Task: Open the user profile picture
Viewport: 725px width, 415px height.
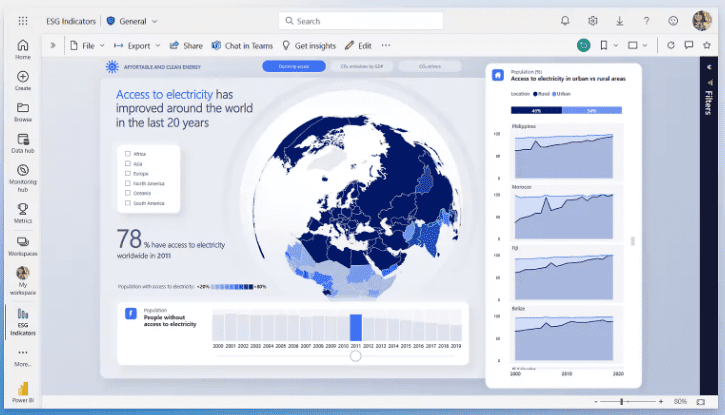Action: [702, 20]
